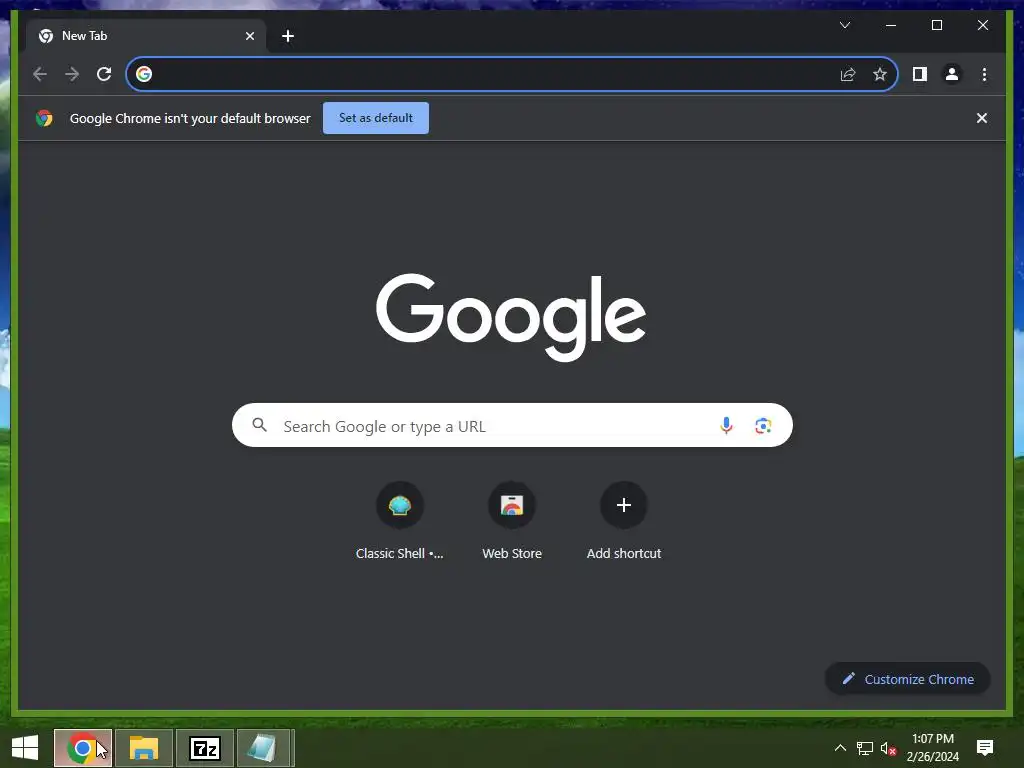Viewport: 1024px width, 768px height.
Task: Open the notepad taskbar app
Action: point(263,748)
